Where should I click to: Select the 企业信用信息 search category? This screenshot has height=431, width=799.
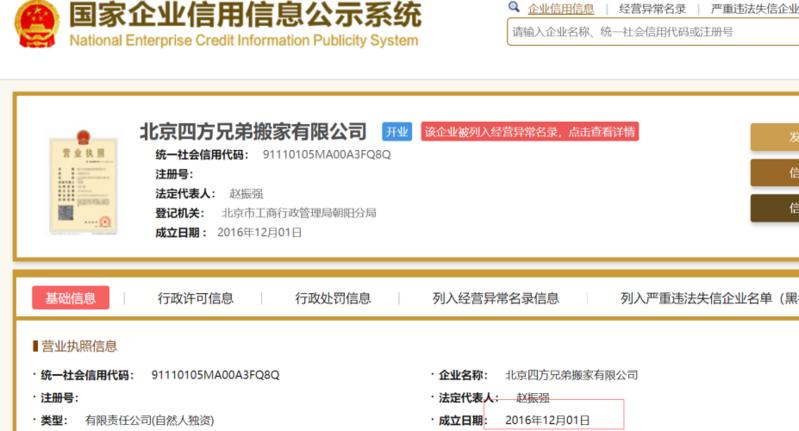click(561, 9)
